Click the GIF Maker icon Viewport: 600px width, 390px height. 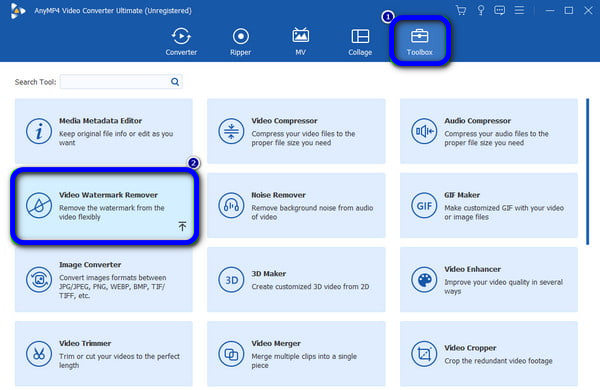[424, 206]
